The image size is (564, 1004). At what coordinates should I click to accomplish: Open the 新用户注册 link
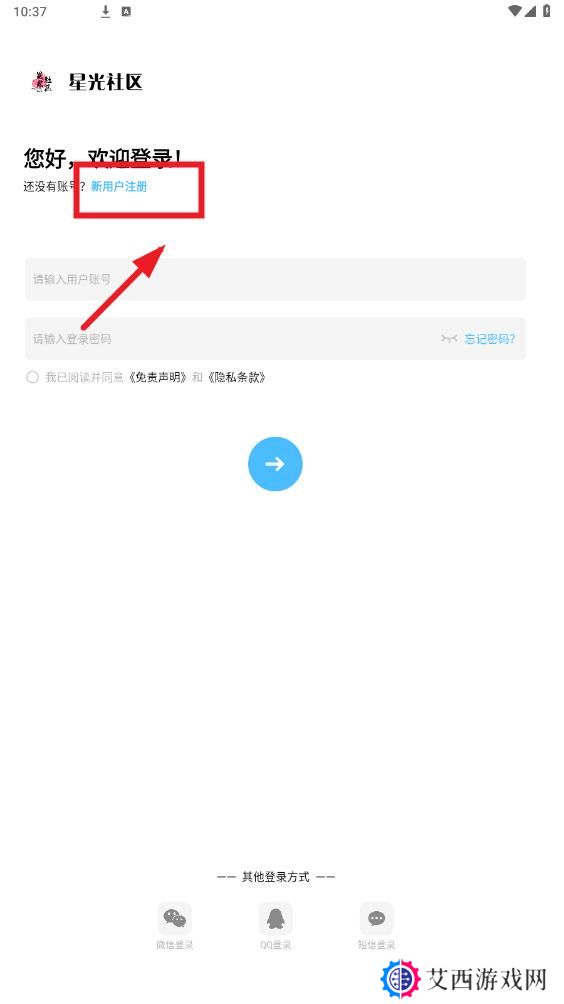click(119, 186)
